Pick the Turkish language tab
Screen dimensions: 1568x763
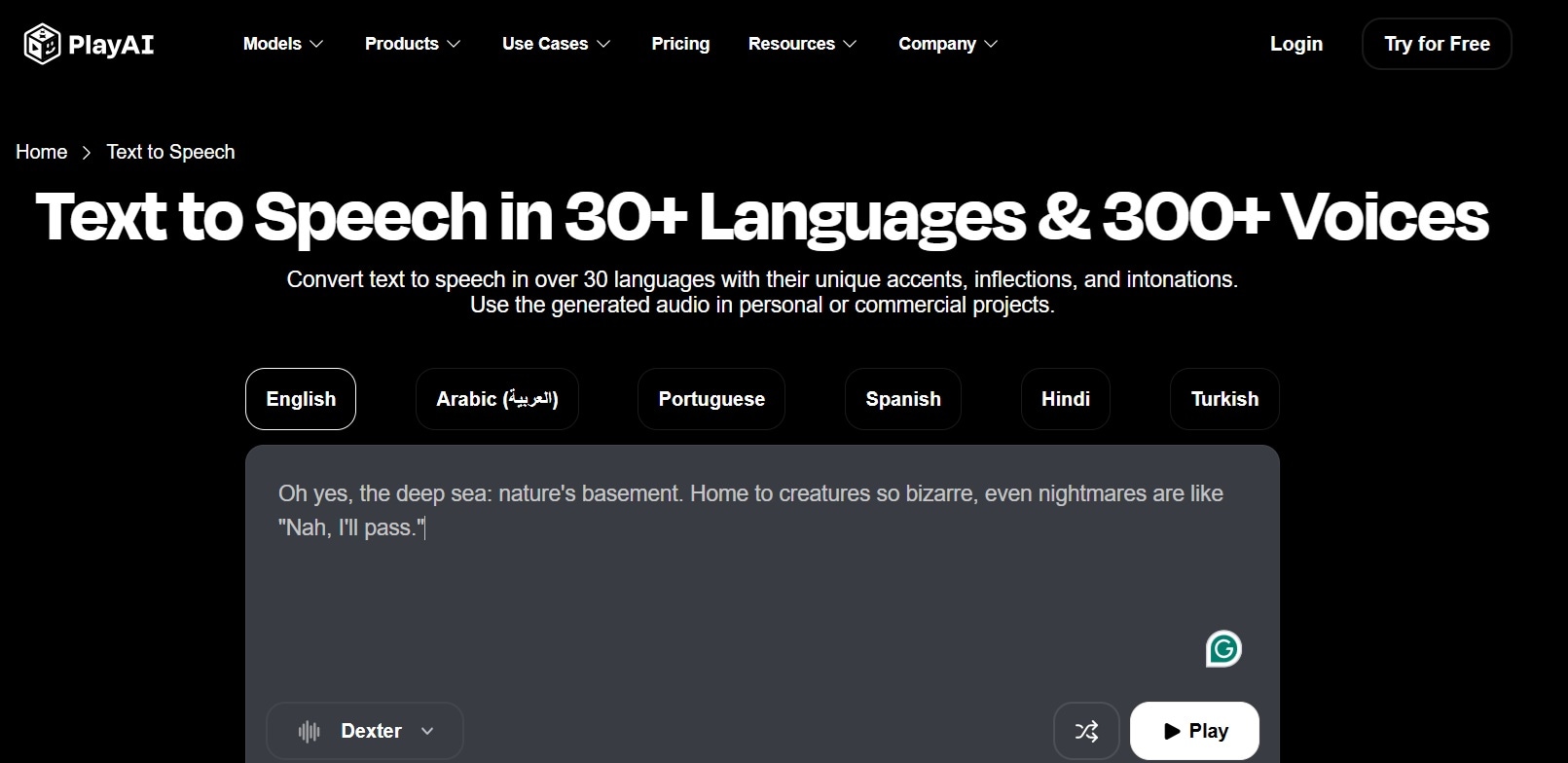(x=1224, y=399)
